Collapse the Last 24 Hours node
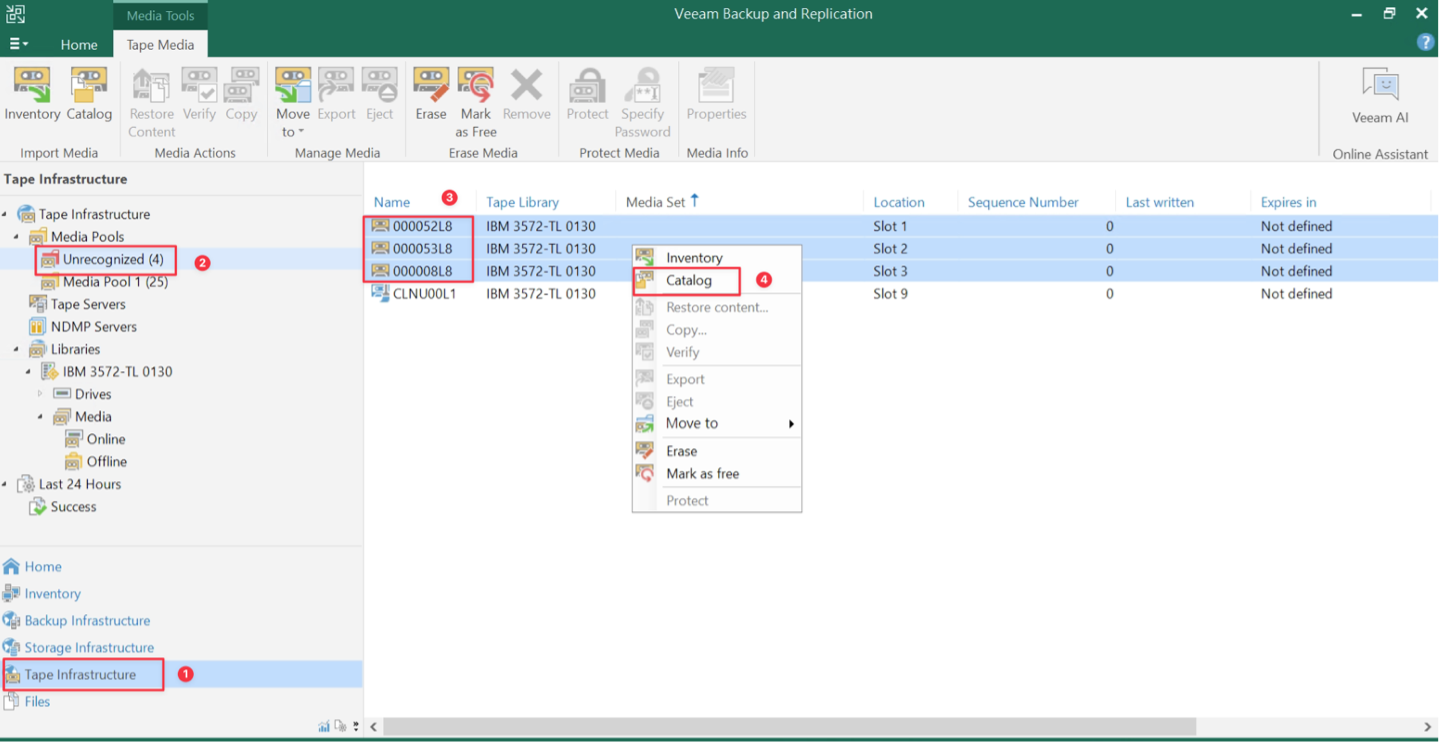Screen dimensions: 1442x745 [x=5, y=484]
